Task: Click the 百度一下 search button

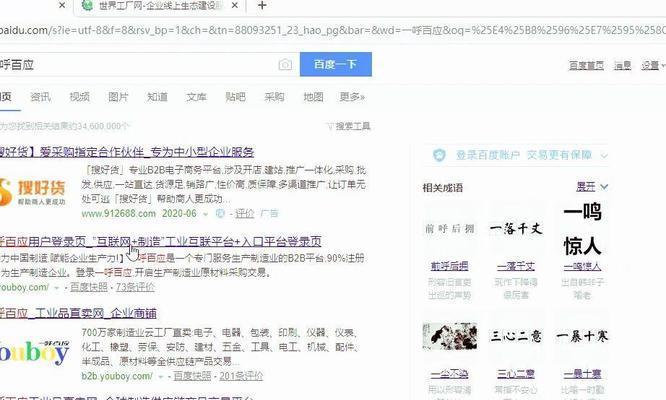Action: click(336, 64)
